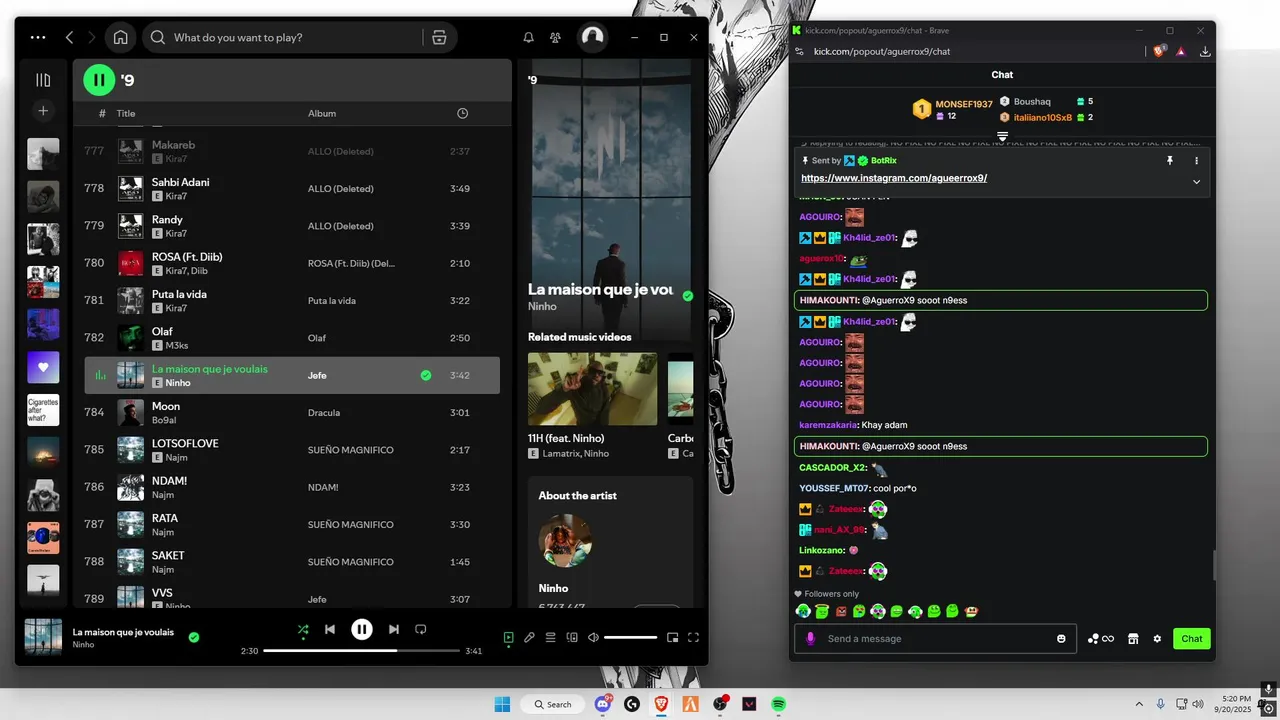Image resolution: width=1280 pixels, height=720 pixels.
Task: Select the track 'Puta la vida'
Action: 292,300
